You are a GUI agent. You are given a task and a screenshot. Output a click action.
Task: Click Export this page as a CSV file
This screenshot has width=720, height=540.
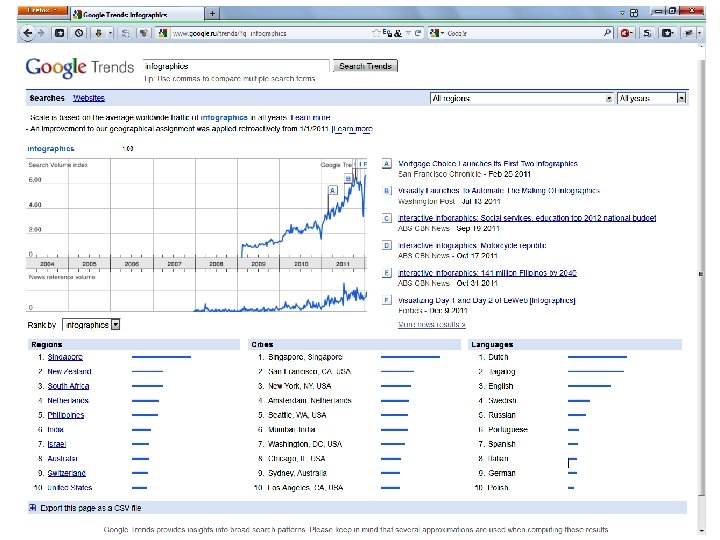tap(91, 508)
